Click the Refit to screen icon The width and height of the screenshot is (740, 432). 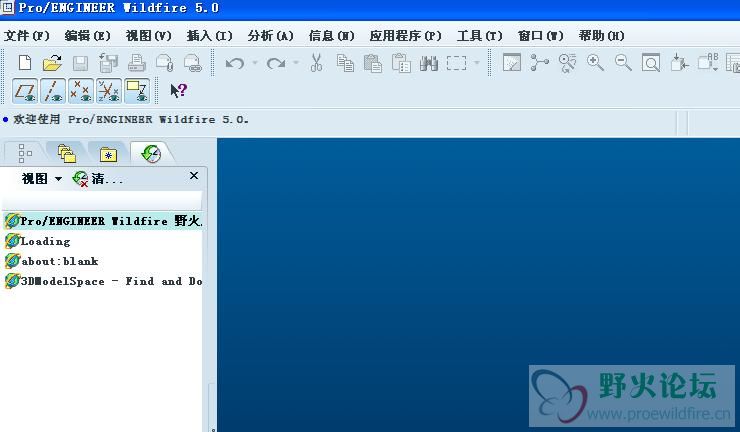pos(651,62)
